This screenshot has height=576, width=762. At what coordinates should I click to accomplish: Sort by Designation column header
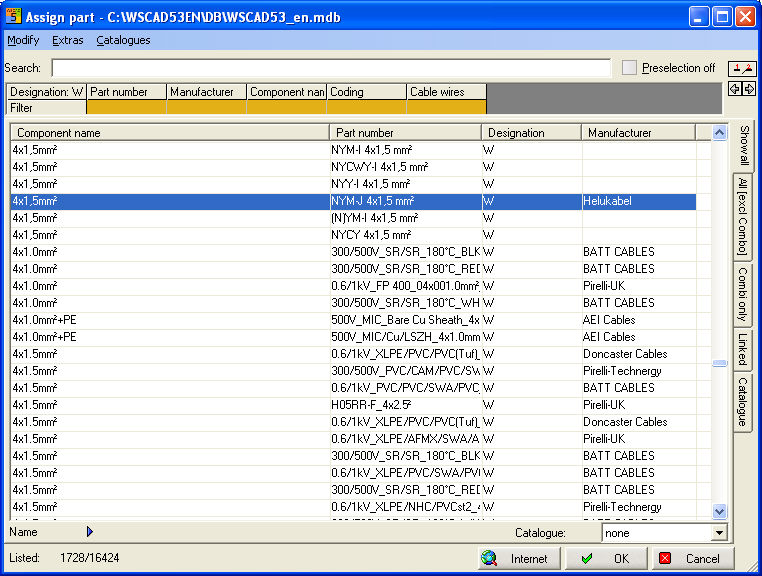[x=532, y=133]
